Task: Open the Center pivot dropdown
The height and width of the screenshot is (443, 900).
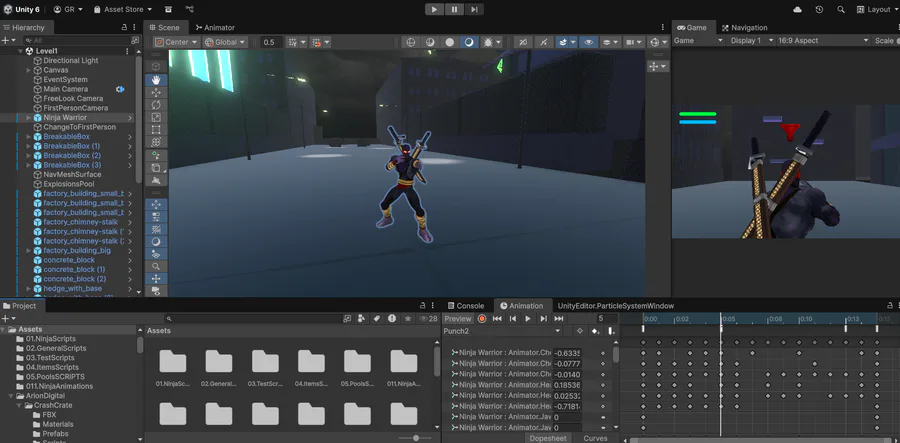Action: tap(177, 42)
